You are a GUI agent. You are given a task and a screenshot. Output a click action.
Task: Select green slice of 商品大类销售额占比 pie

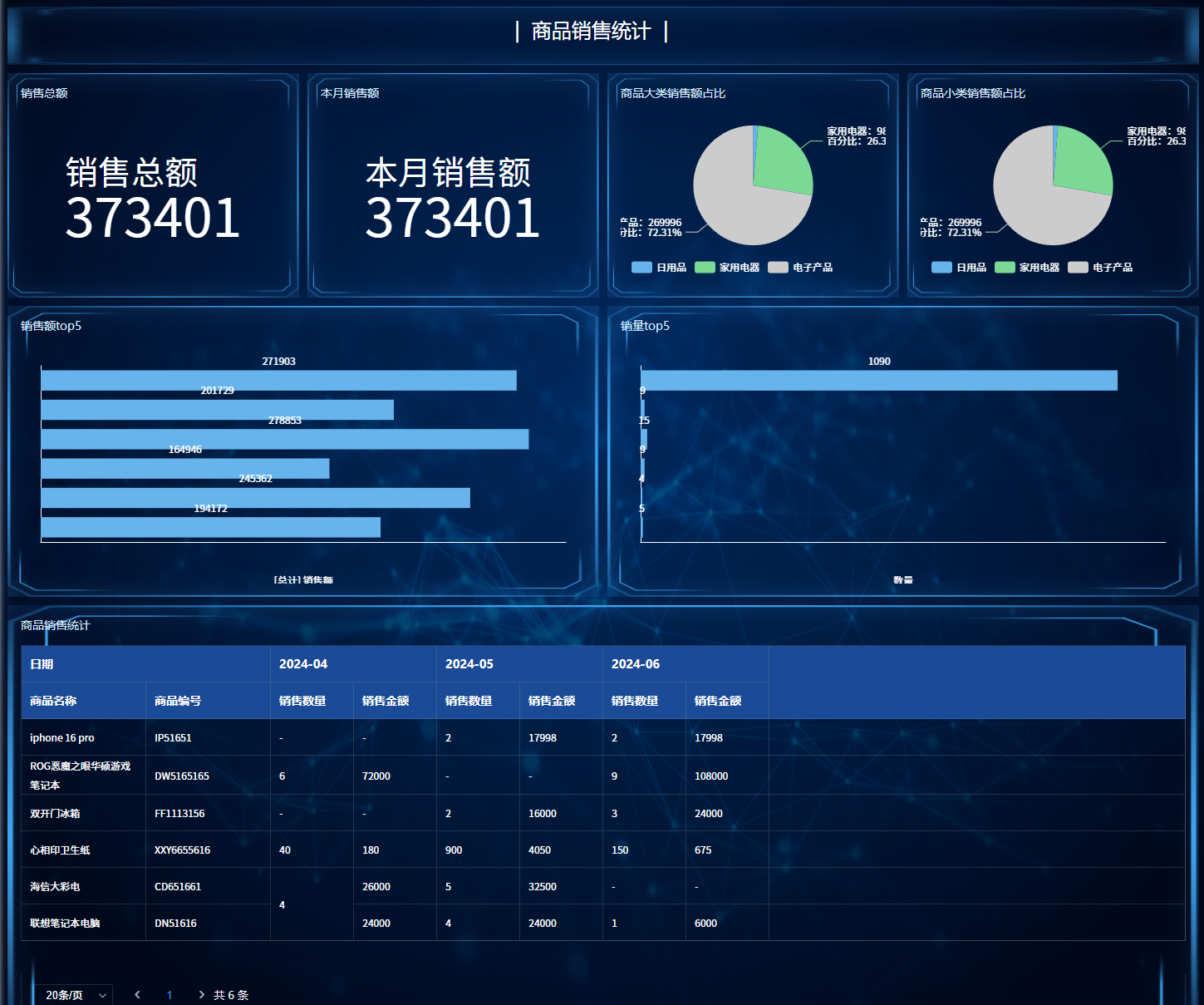tap(781, 160)
